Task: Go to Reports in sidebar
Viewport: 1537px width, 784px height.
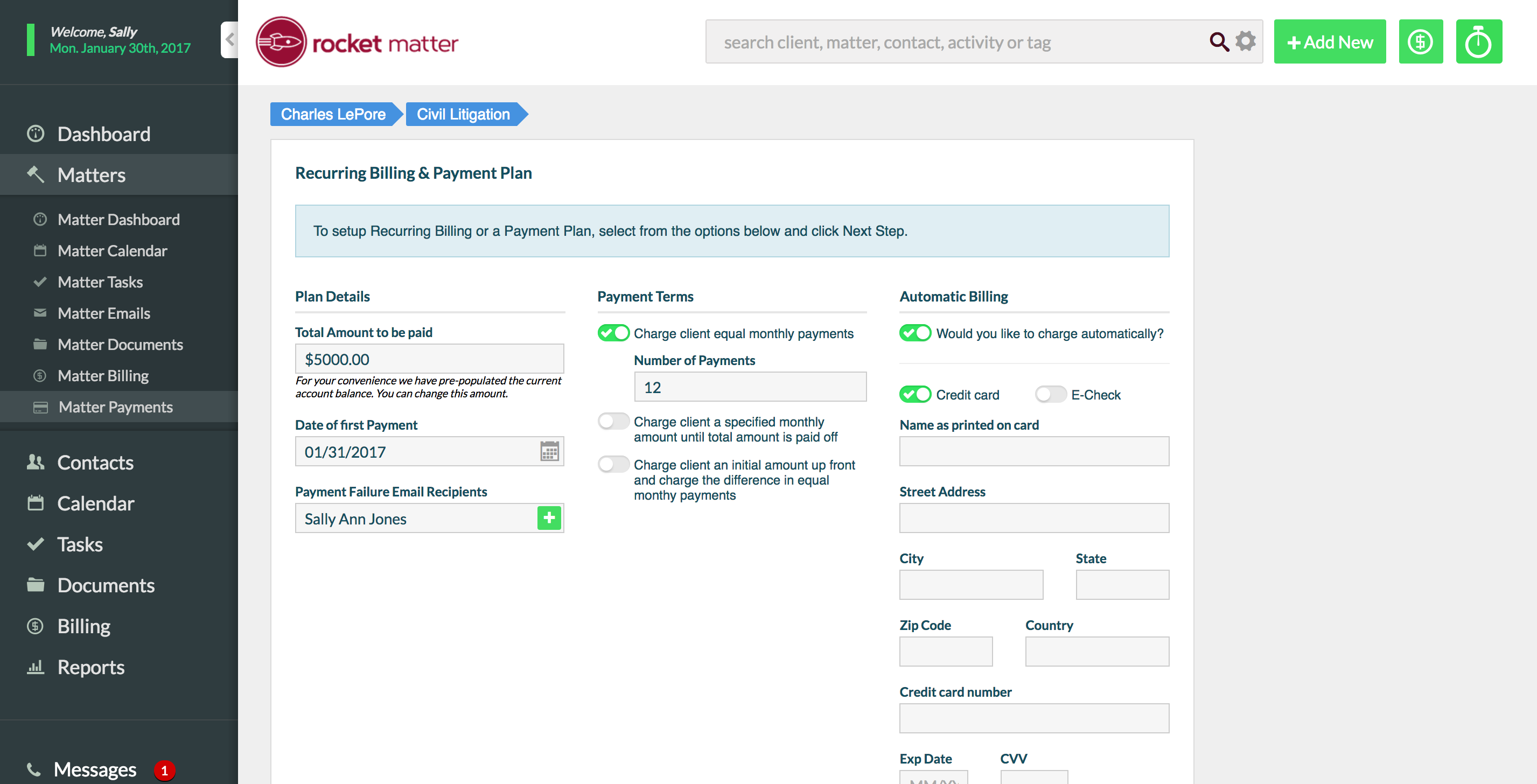Action: 90,667
